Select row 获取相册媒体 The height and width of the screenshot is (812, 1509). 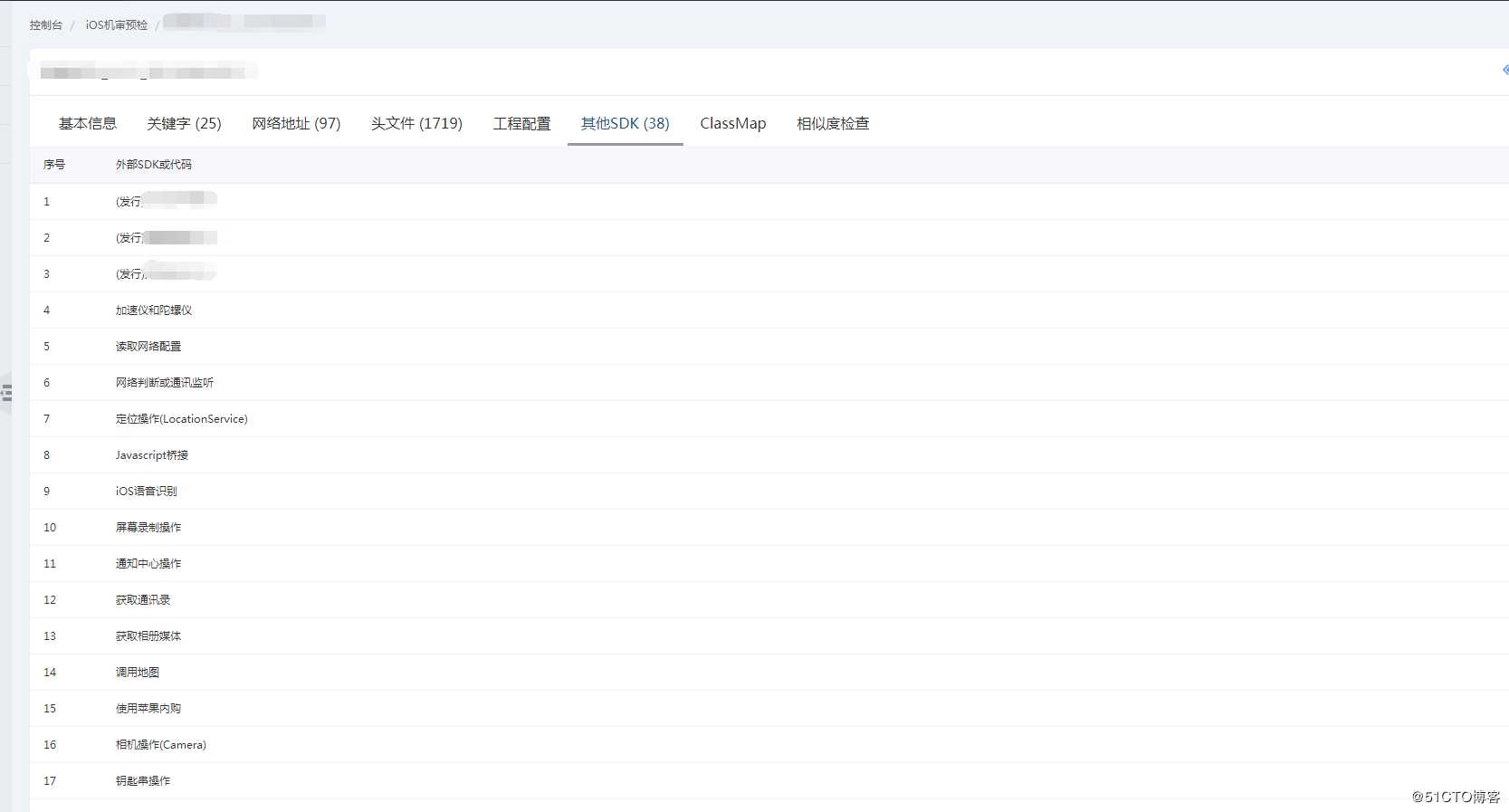pos(769,636)
